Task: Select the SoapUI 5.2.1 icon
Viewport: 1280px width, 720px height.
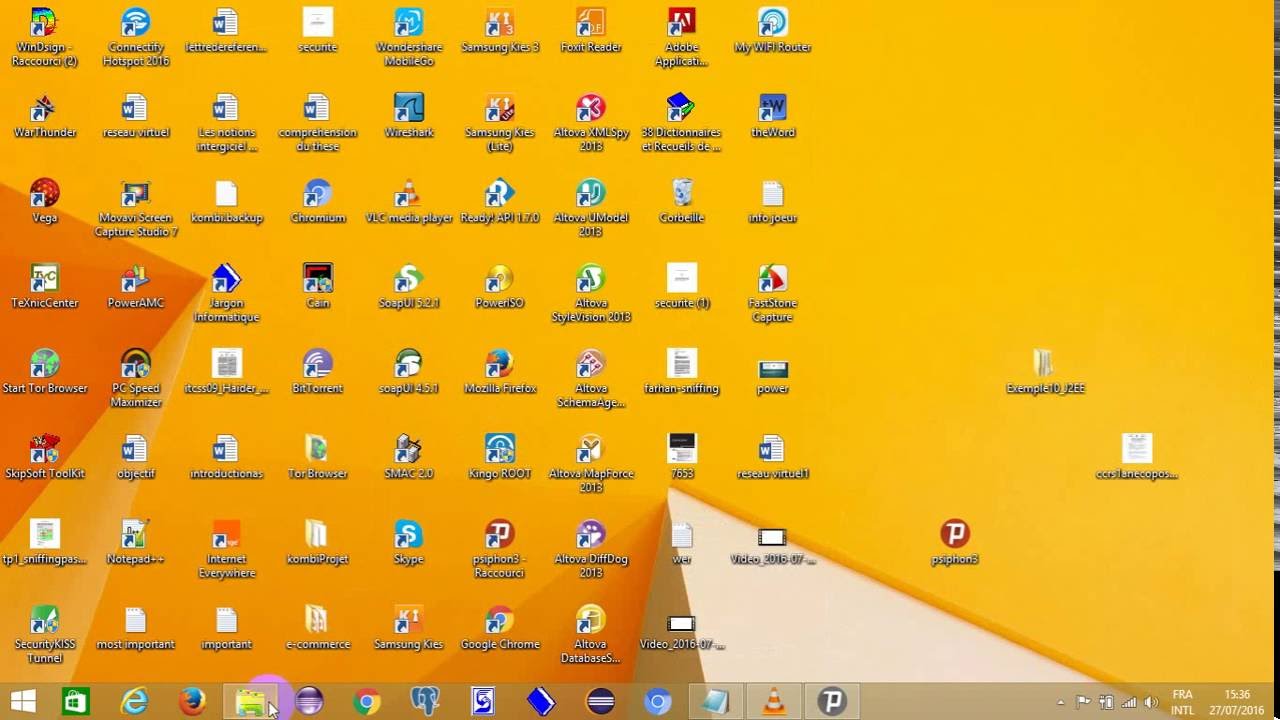Action: tap(408, 285)
